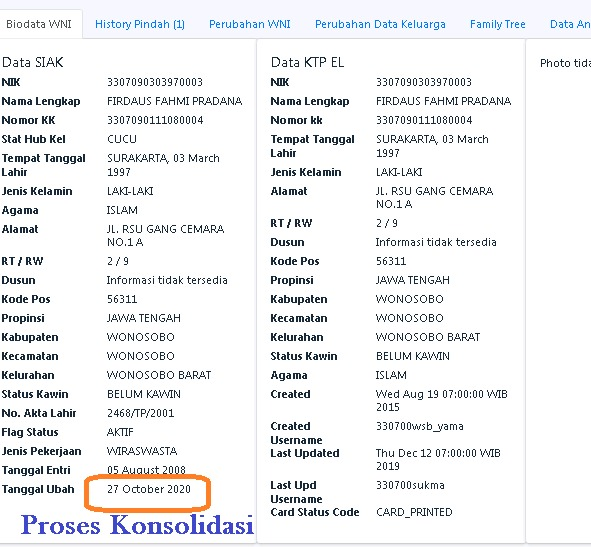The height and width of the screenshot is (547, 591).
Task: Click the Tanggal Entri date 05 August 2008
Action: pos(146,470)
